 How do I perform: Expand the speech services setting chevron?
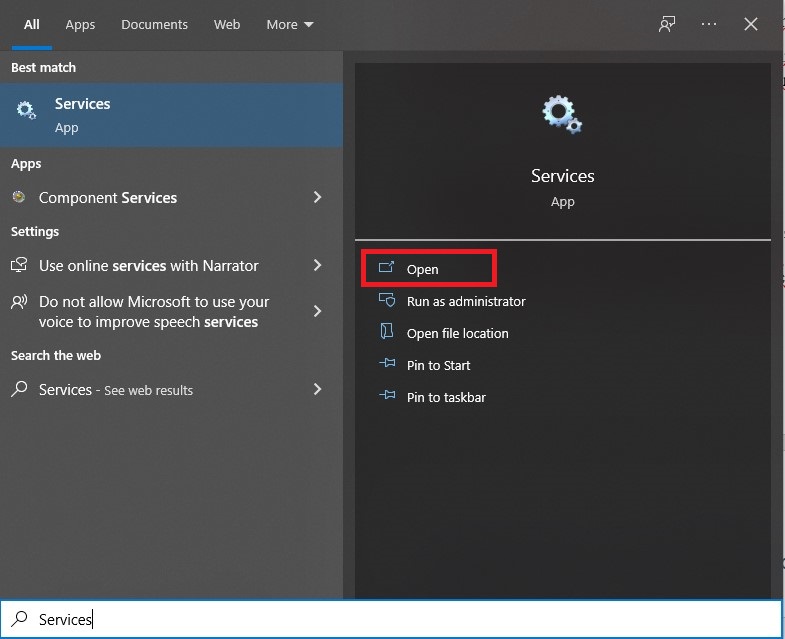point(317,311)
